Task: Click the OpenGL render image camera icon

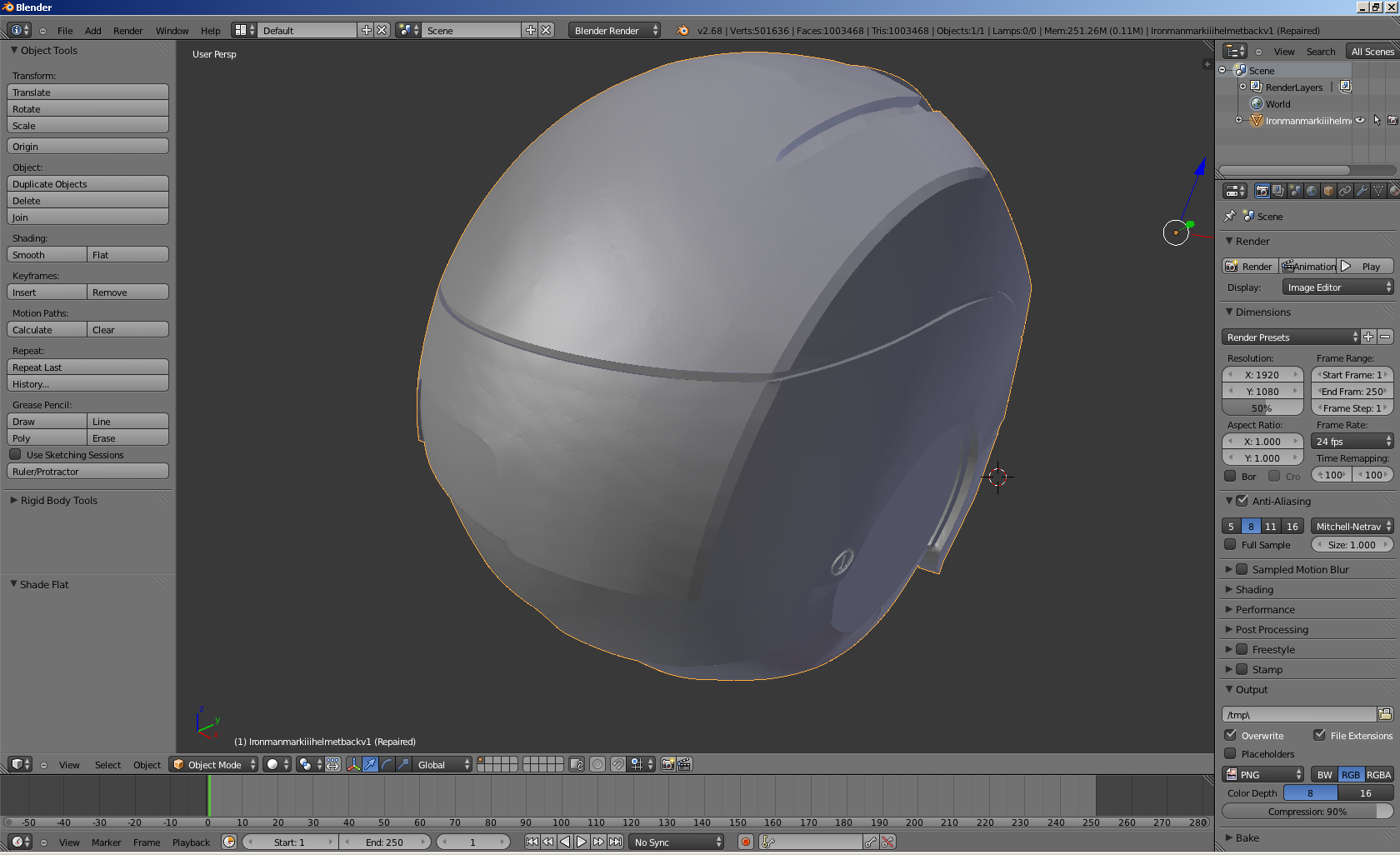Action: point(667,764)
